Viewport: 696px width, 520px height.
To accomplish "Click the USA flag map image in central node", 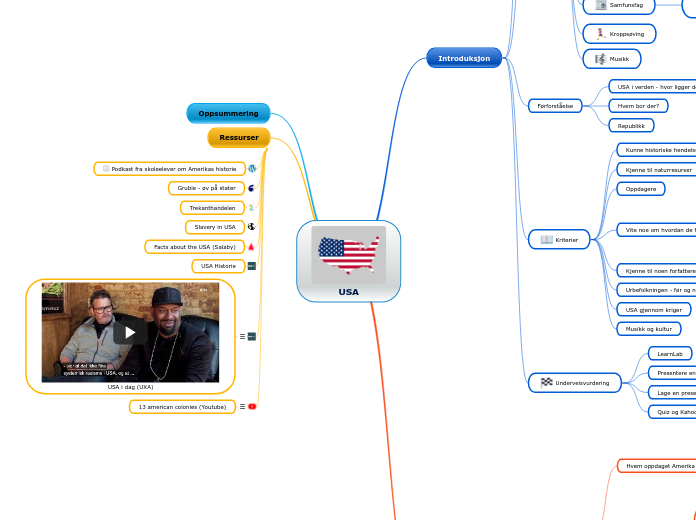I will pyautogui.click(x=348, y=255).
